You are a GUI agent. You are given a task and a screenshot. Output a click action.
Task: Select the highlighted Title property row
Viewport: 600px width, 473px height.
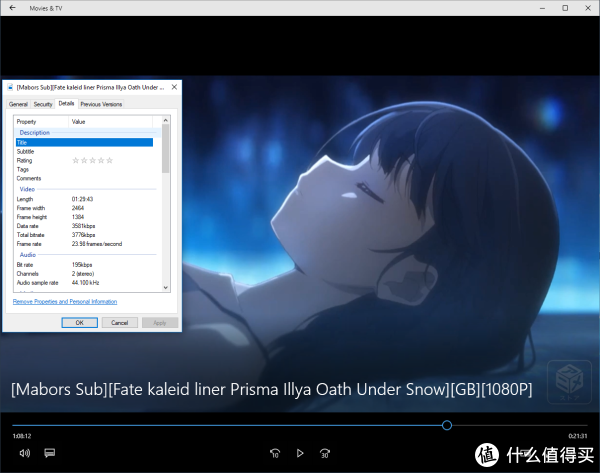click(x=84, y=142)
